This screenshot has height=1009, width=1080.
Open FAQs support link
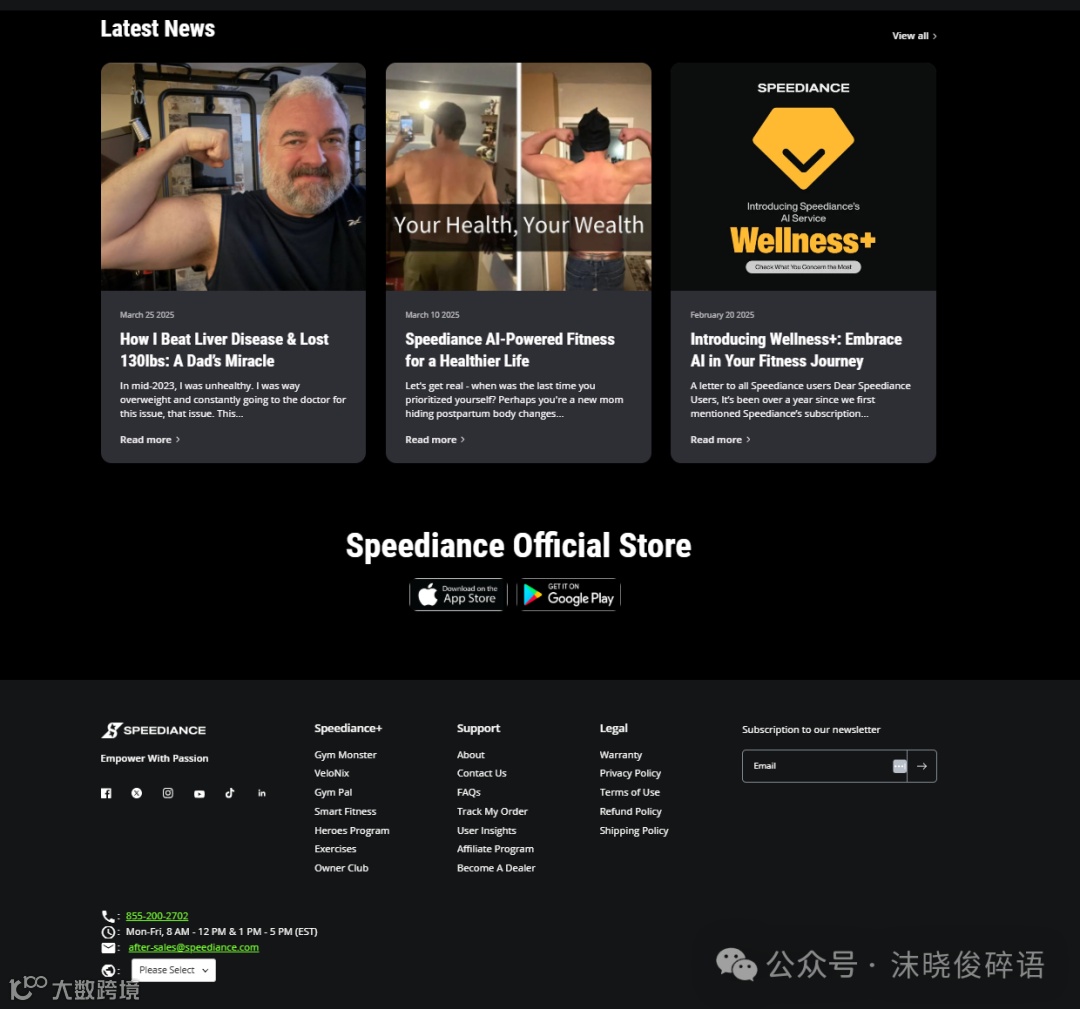[x=468, y=792]
